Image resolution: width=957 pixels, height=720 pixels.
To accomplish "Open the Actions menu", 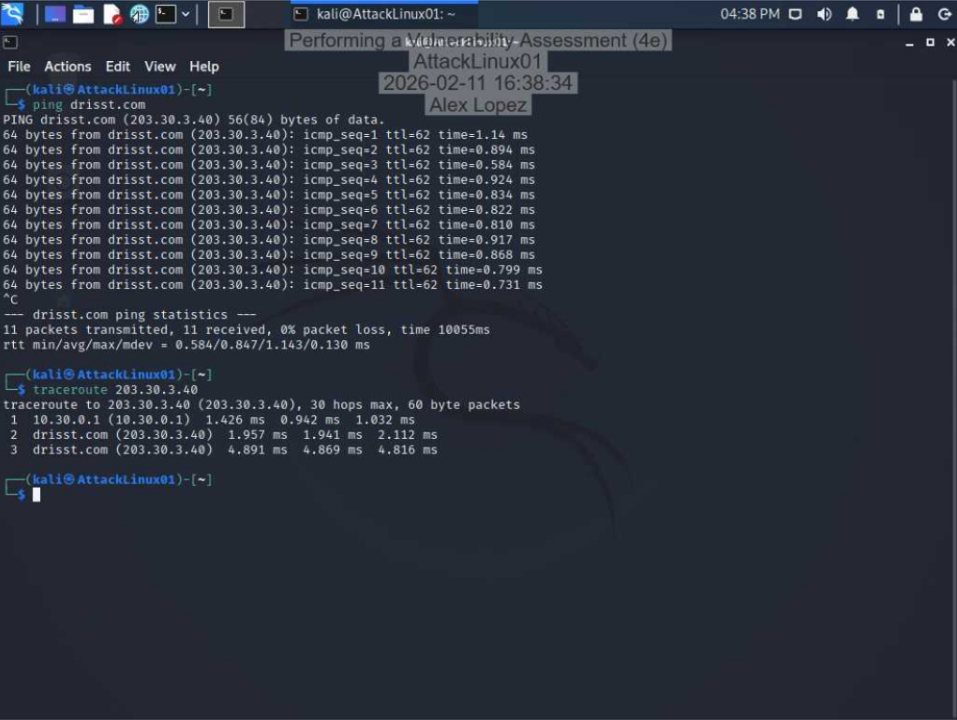I will pyautogui.click(x=67, y=66).
